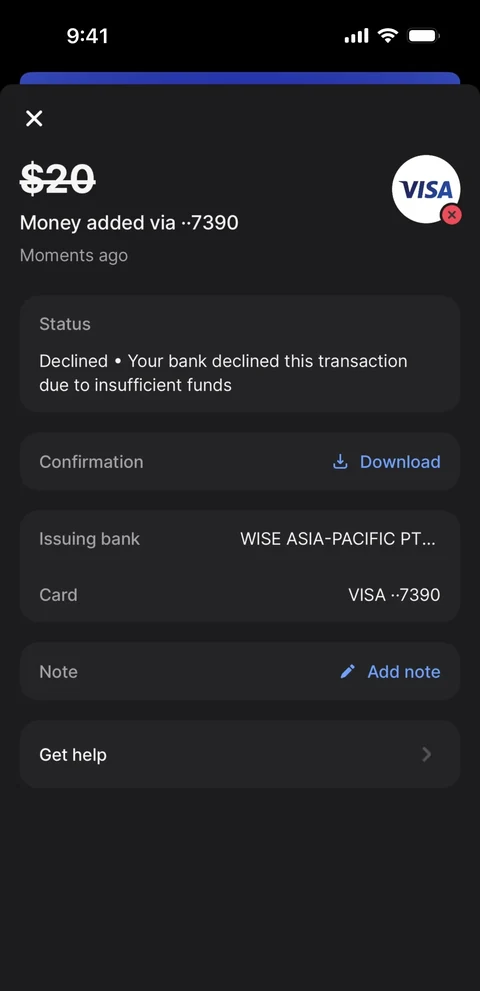
Task: Tap the blue card peeking behind sheet
Action: (x=240, y=78)
